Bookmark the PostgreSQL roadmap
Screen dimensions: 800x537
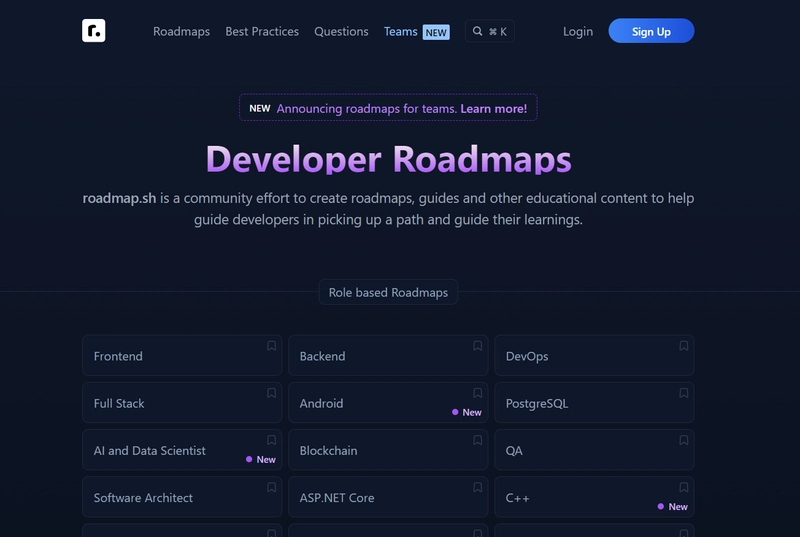pos(684,393)
